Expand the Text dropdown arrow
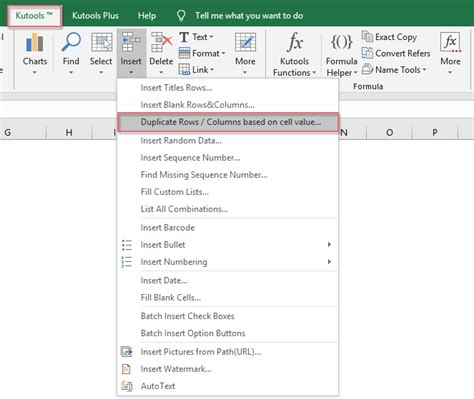This screenshot has width=474, height=399. [x=211, y=37]
